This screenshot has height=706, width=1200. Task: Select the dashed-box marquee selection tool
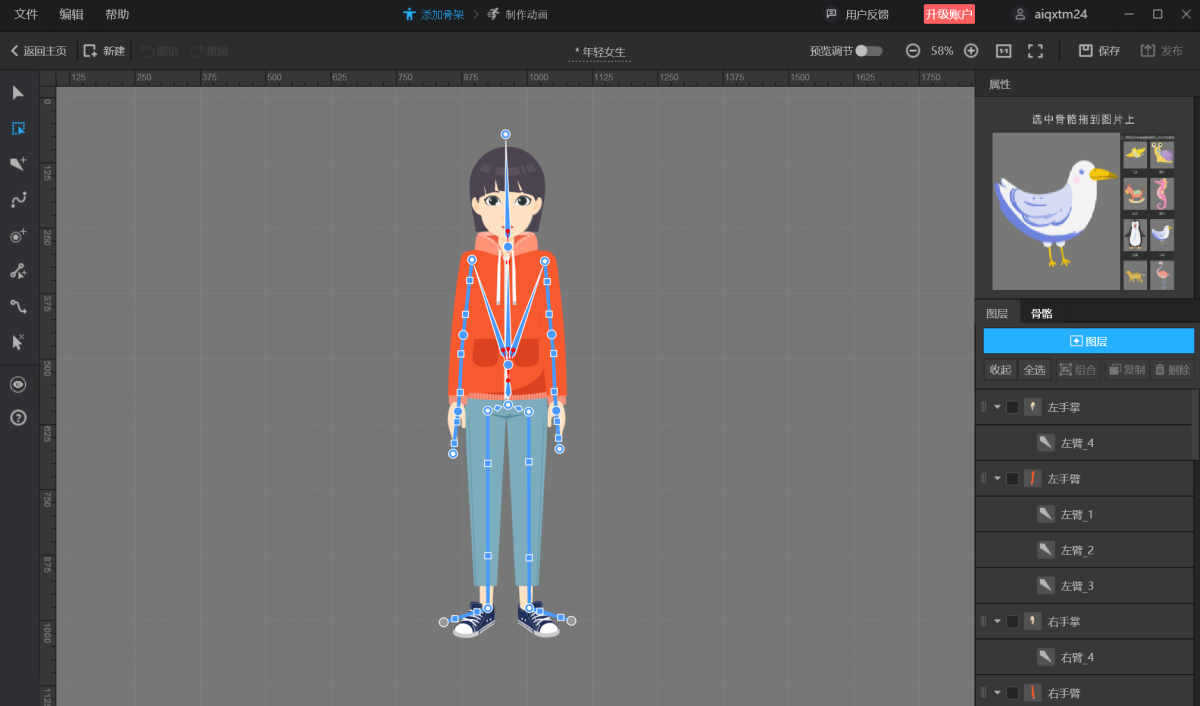point(18,128)
